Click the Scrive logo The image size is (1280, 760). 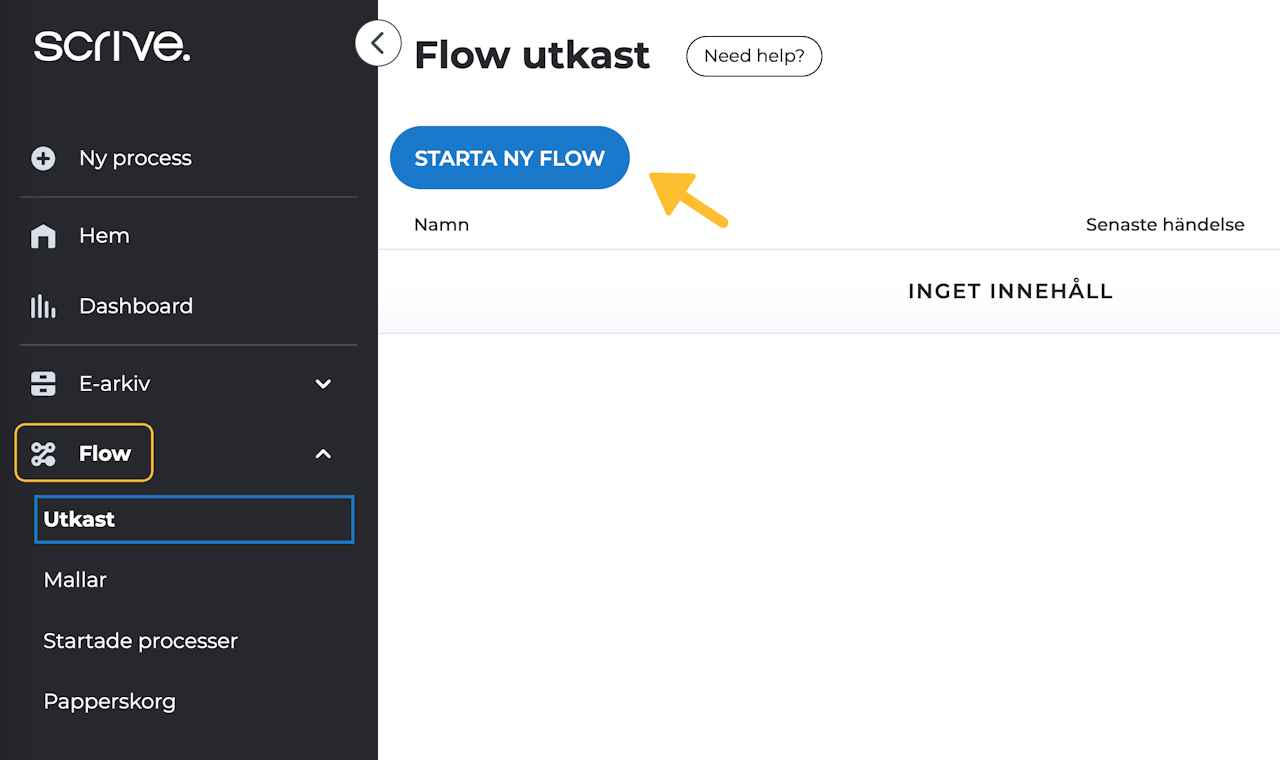pyautogui.click(x=112, y=46)
